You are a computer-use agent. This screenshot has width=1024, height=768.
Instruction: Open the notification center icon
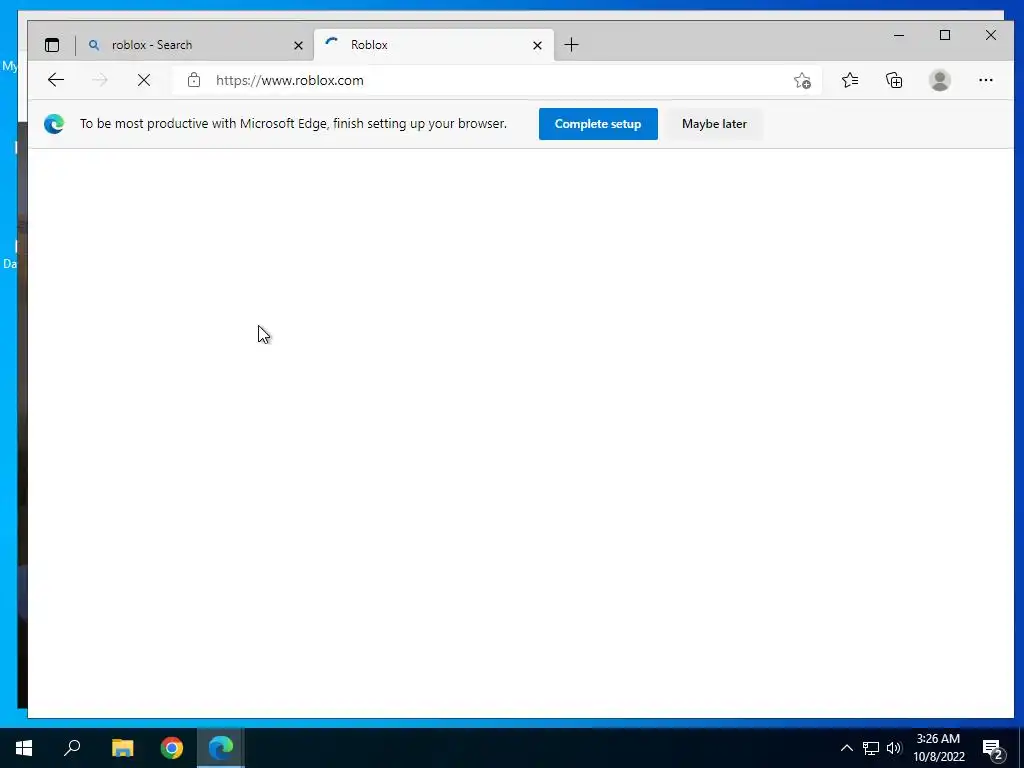tap(993, 749)
